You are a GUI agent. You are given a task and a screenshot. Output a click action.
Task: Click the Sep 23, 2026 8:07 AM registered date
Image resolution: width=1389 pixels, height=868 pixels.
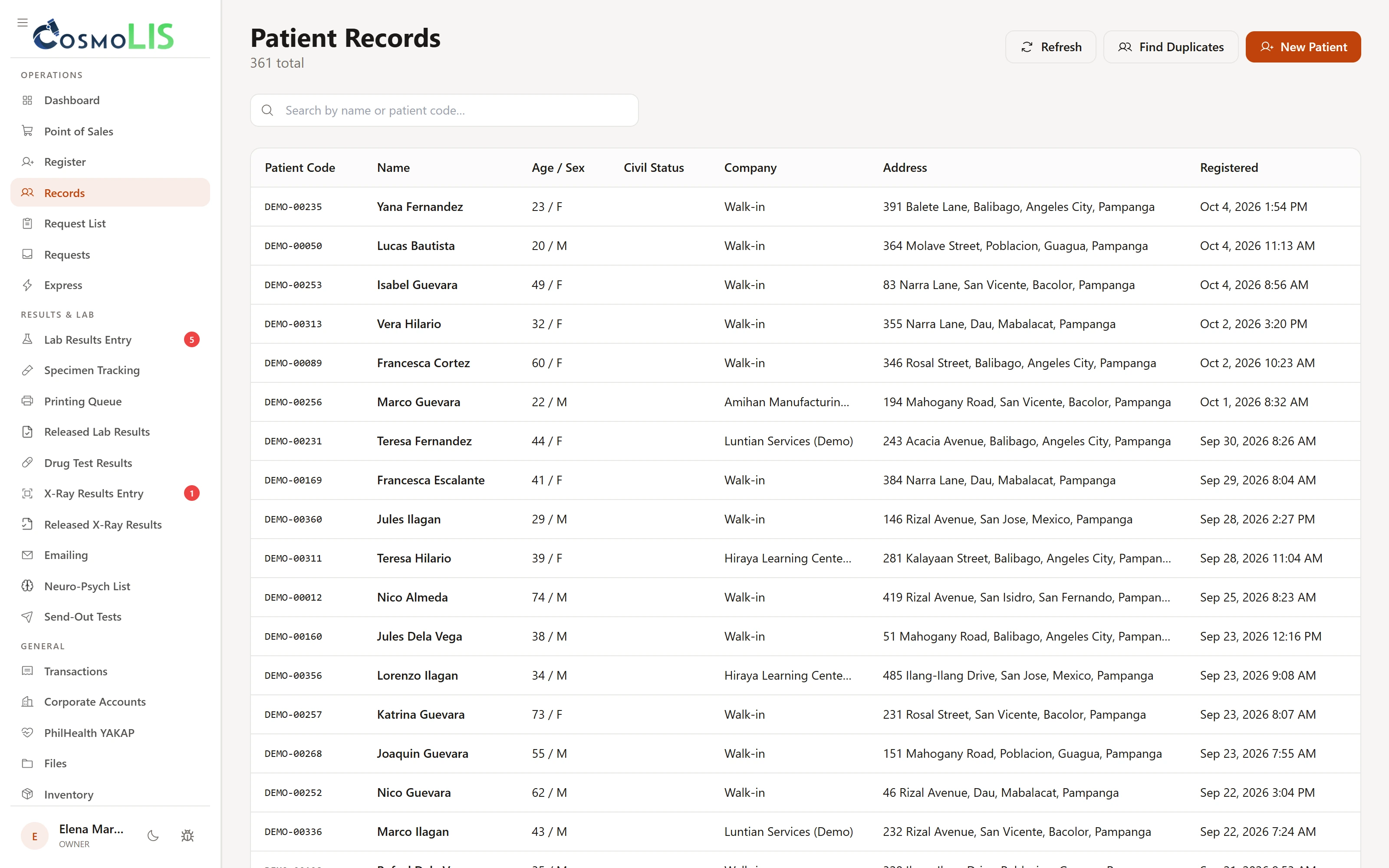click(x=1257, y=714)
